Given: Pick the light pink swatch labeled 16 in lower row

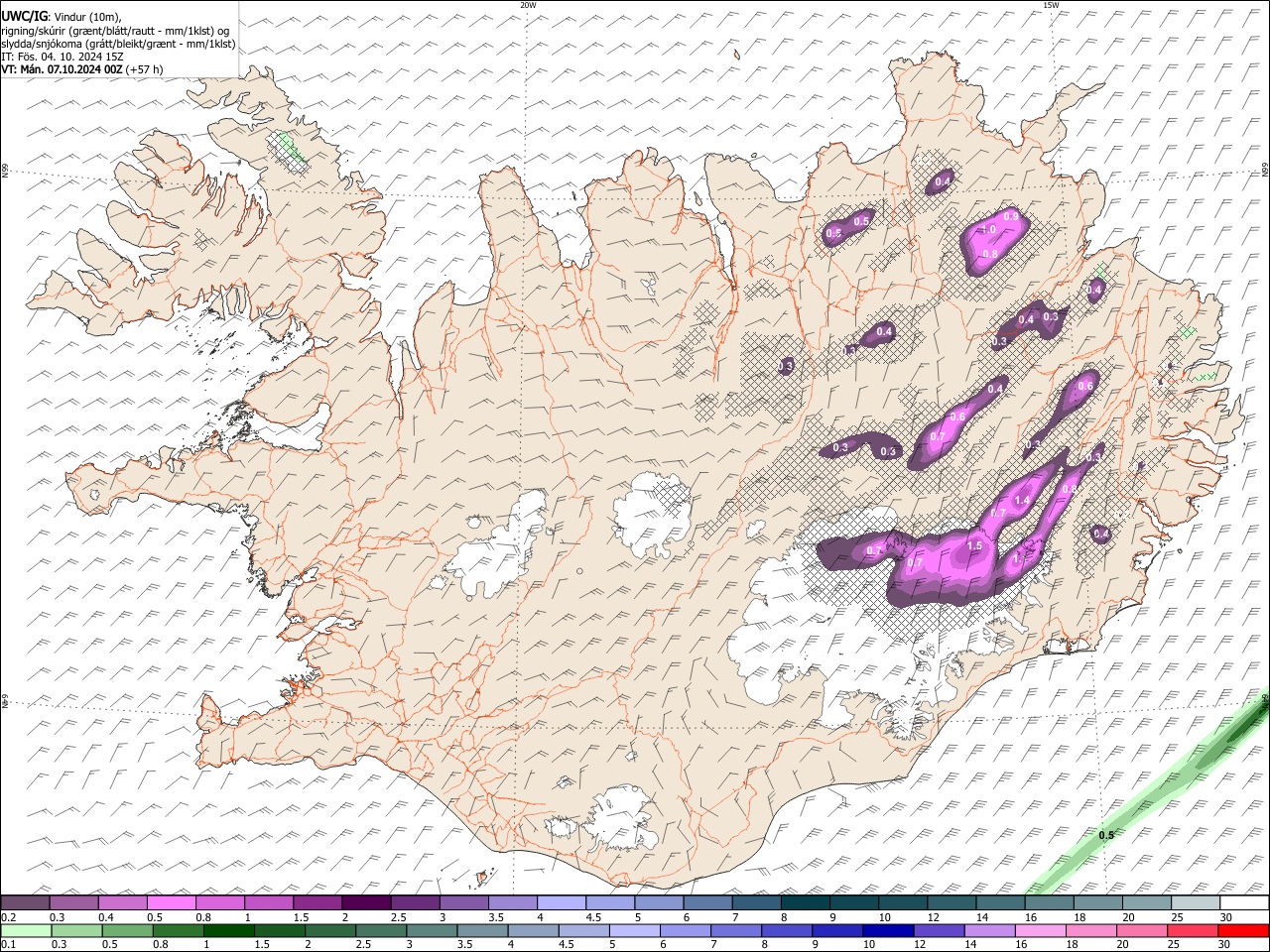Looking at the screenshot, I should pyautogui.click(x=1040, y=930).
